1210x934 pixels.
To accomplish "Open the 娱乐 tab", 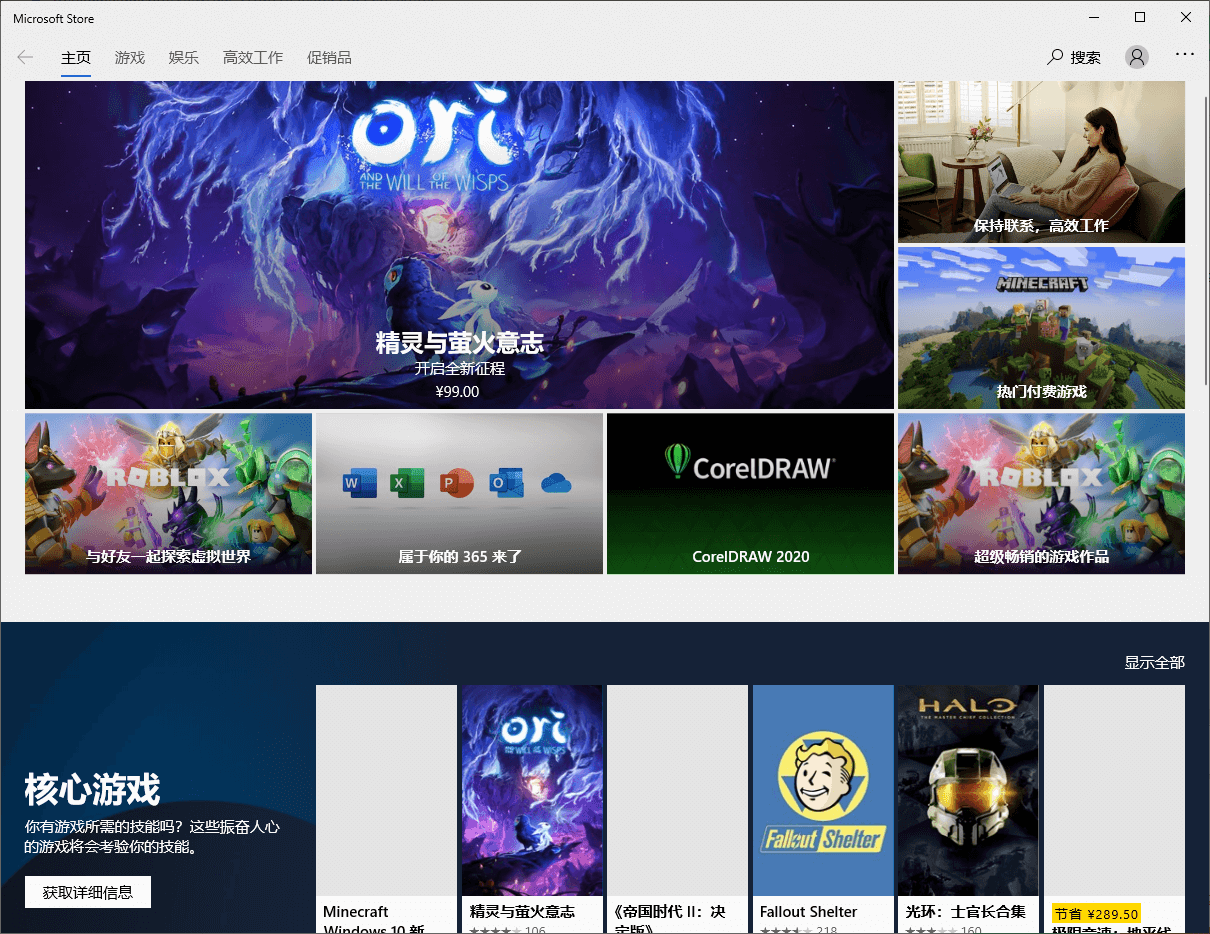I will 184,58.
